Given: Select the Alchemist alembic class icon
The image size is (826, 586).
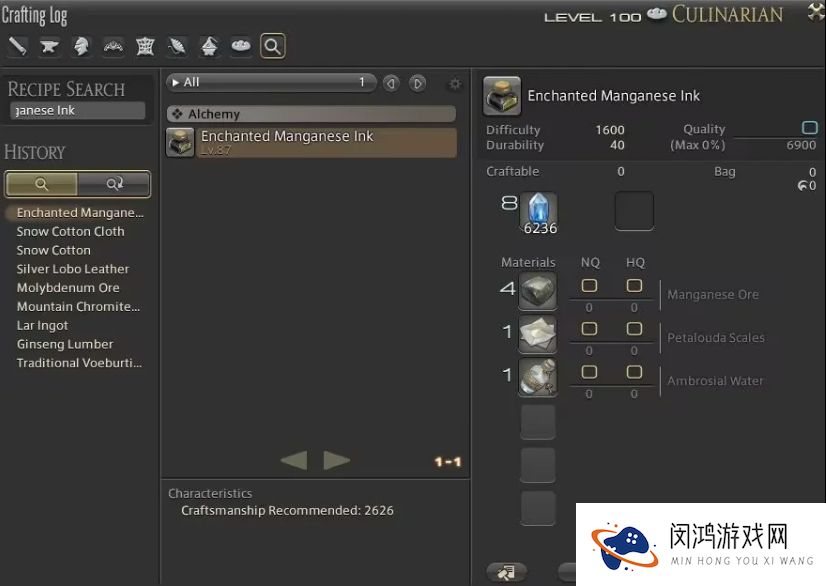Looking at the screenshot, I should coord(209,46).
